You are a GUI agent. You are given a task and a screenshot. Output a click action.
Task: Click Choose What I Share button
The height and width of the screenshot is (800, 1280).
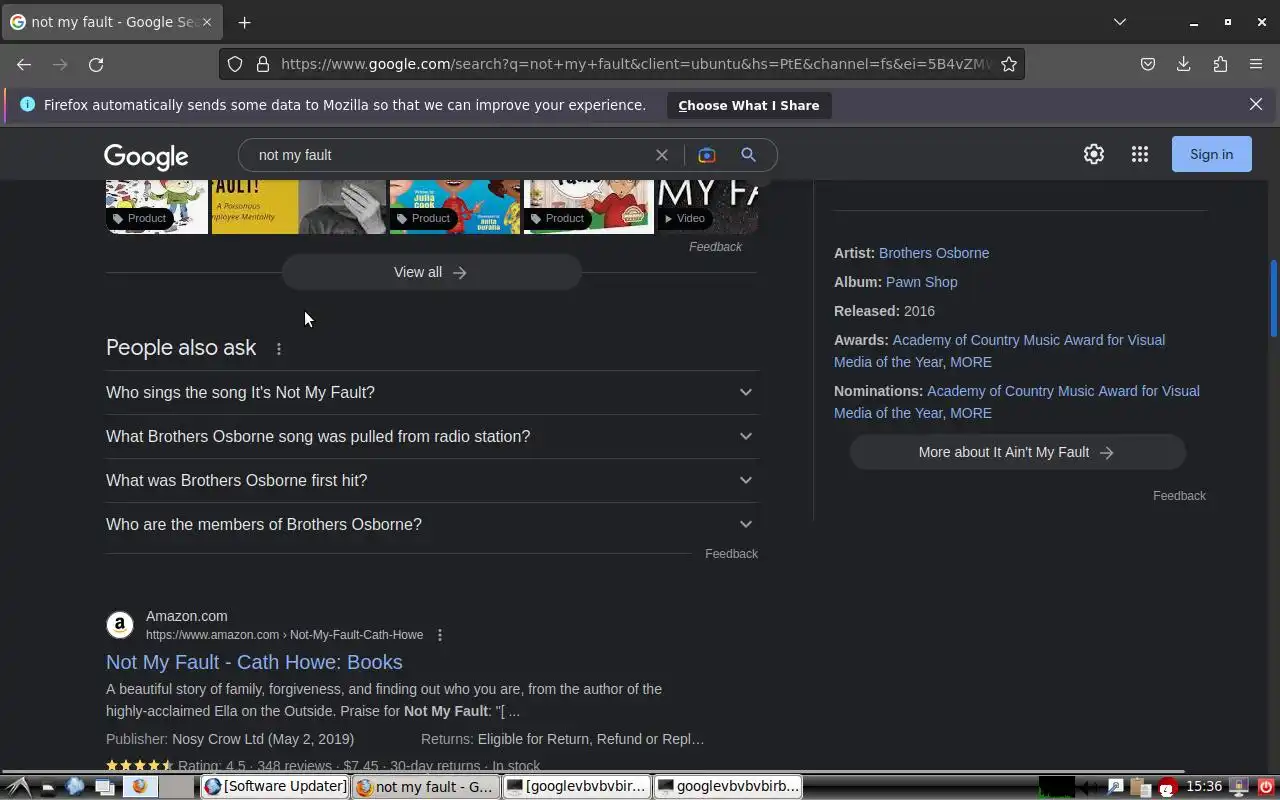749,105
